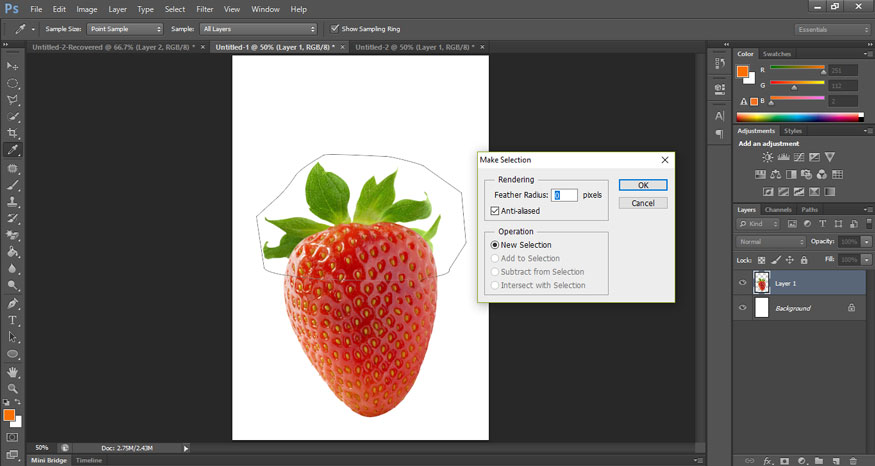Select the Crop tool

tap(13, 133)
